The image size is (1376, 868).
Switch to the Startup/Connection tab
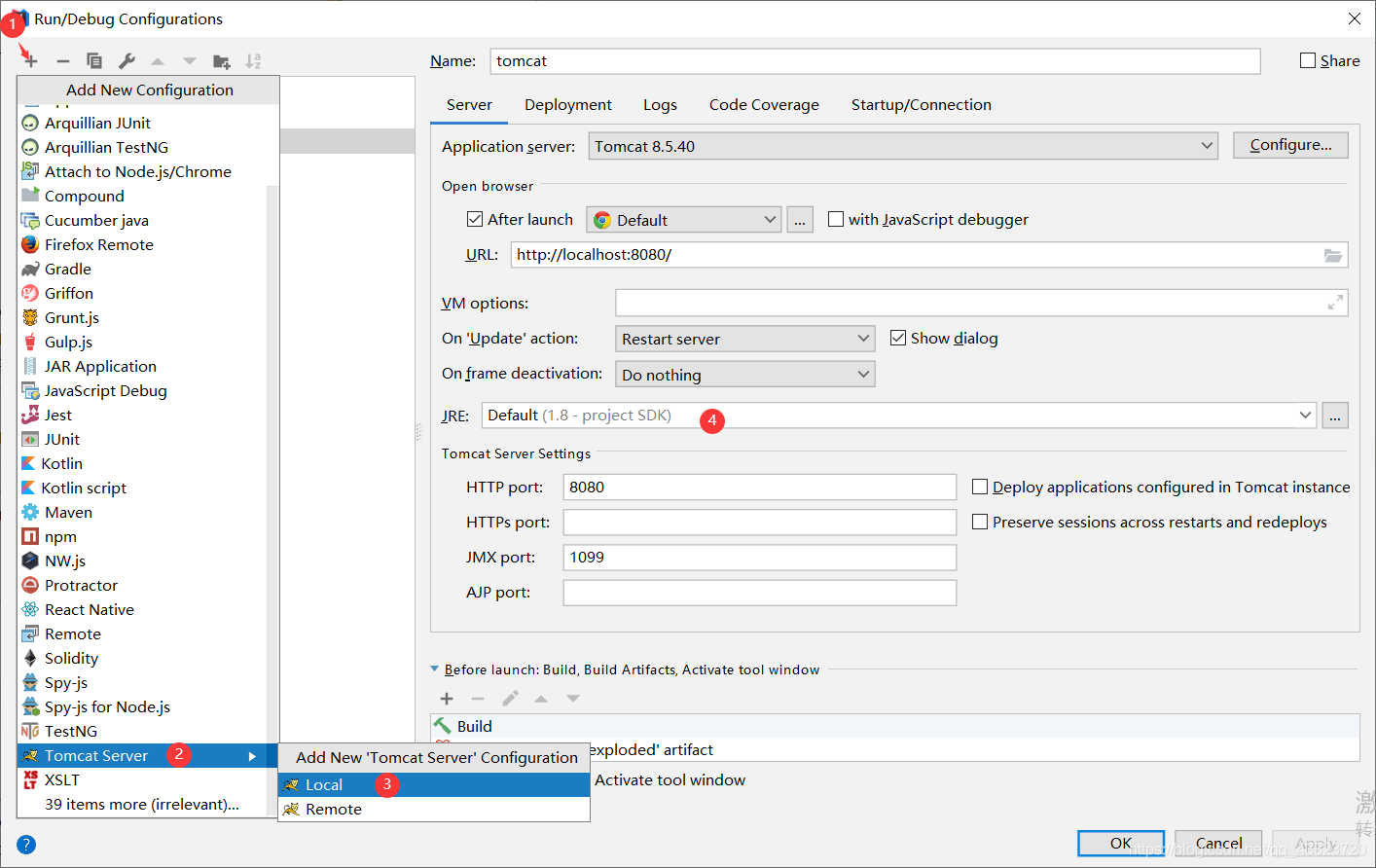(922, 105)
